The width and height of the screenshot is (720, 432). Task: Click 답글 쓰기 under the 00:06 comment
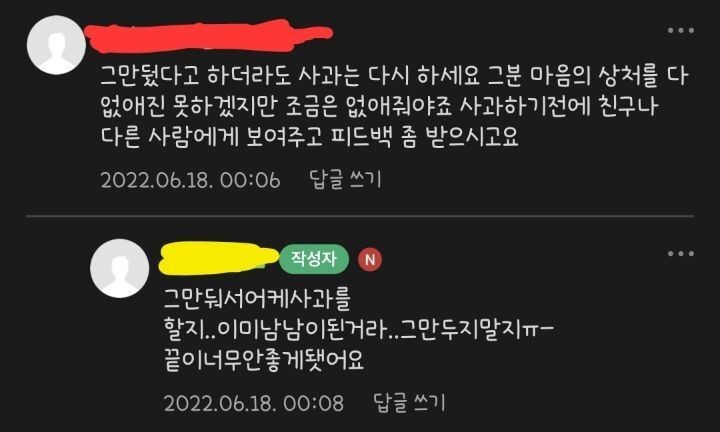tap(345, 180)
